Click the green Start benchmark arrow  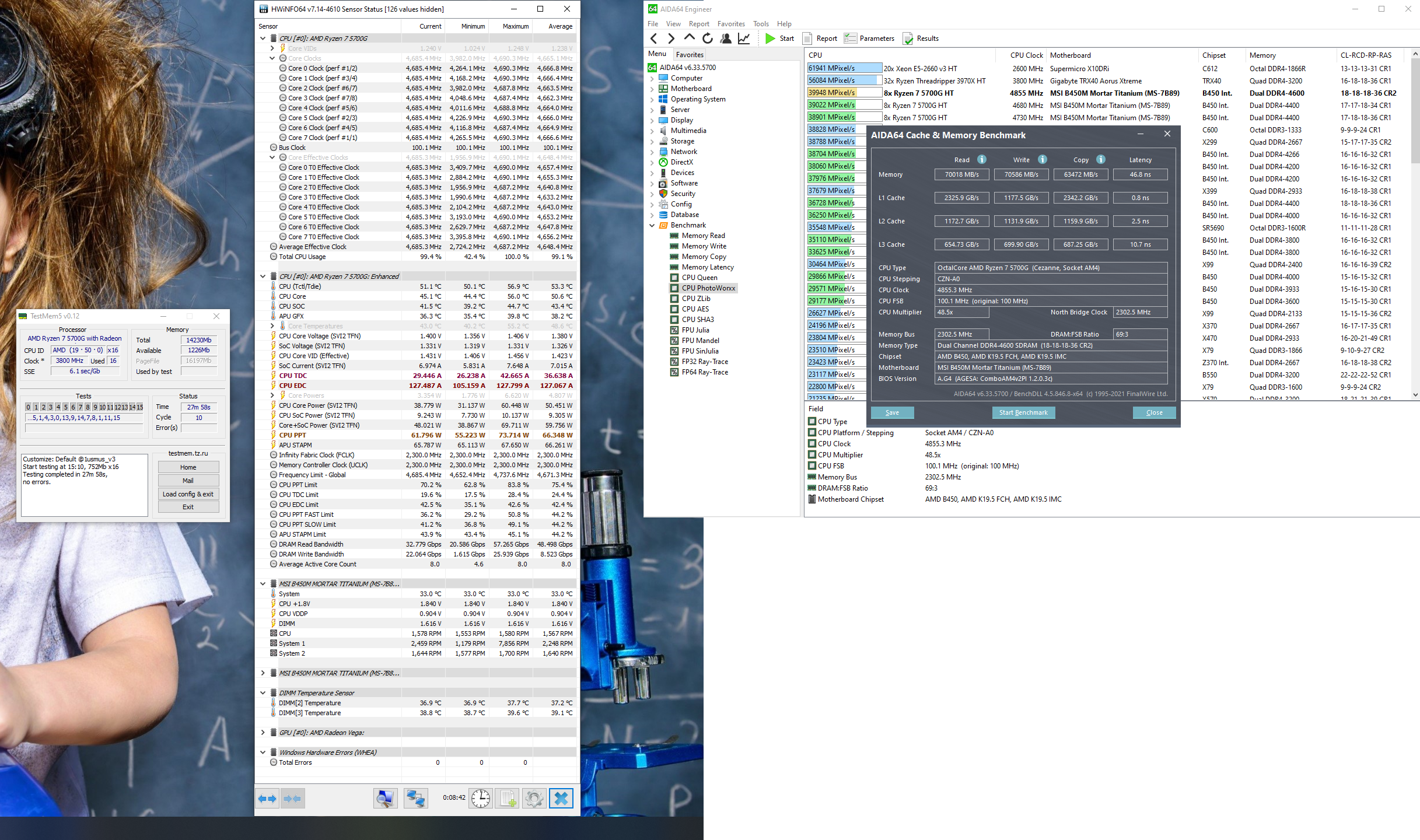pos(770,38)
